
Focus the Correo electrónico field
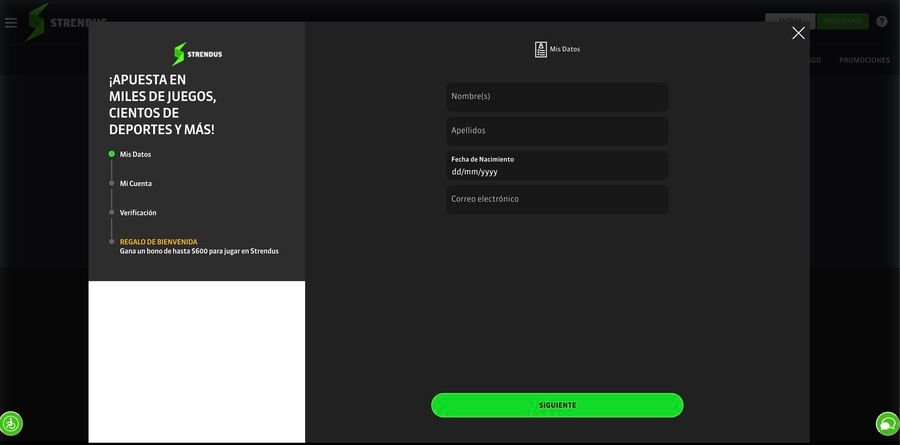pos(557,199)
